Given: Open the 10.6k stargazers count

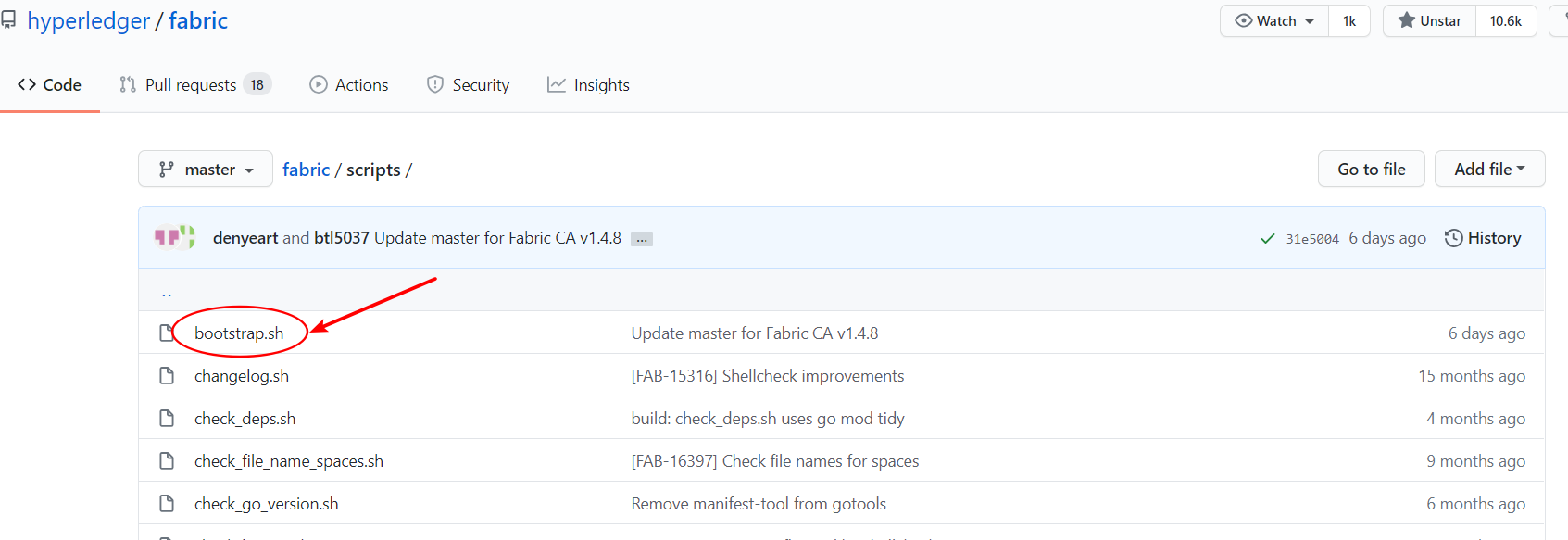Looking at the screenshot, I should coord(1506,20).
